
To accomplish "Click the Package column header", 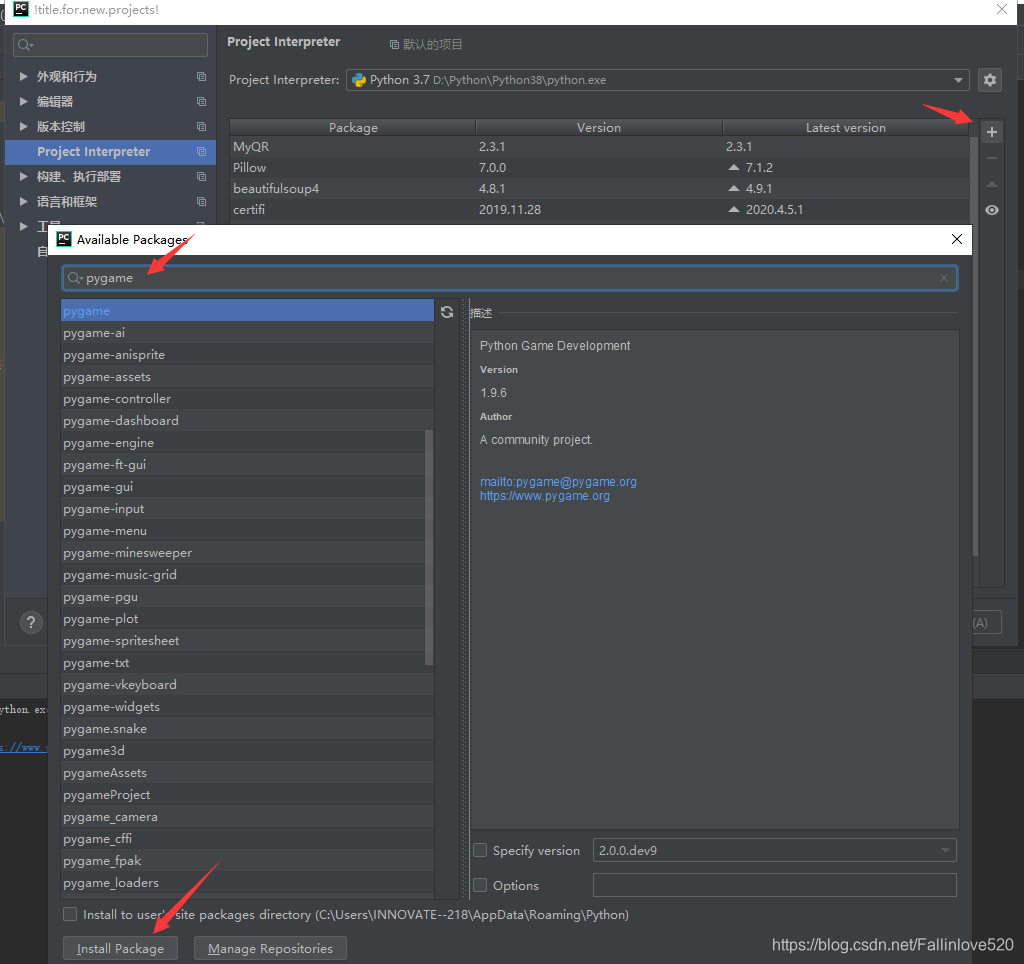I will click(353, 127).
